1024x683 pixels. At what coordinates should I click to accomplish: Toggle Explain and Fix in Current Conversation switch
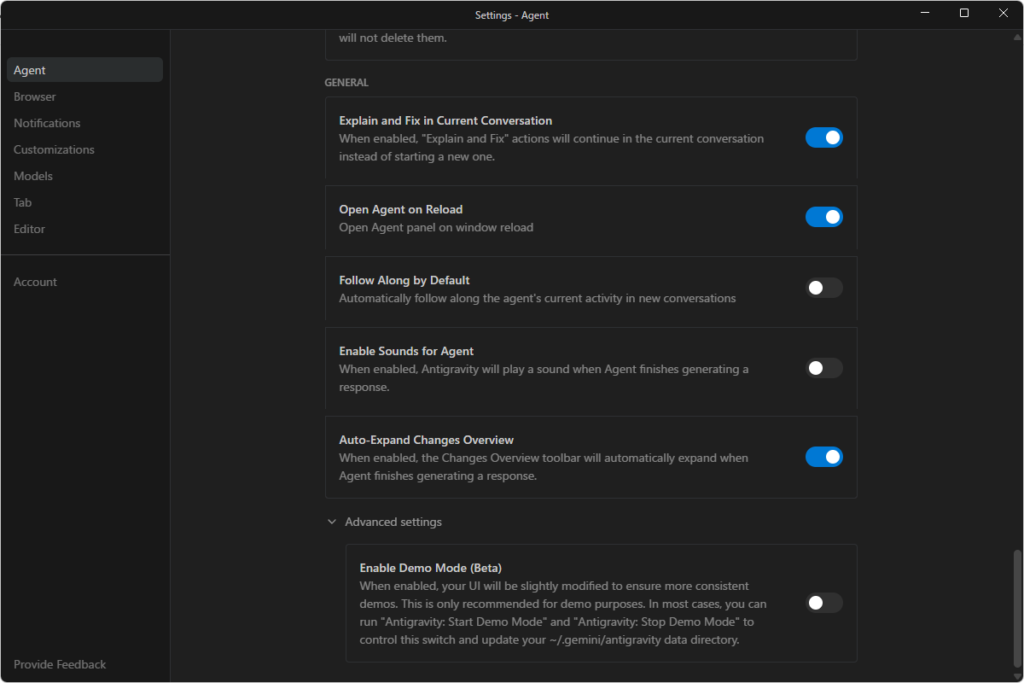coord(824,138)
